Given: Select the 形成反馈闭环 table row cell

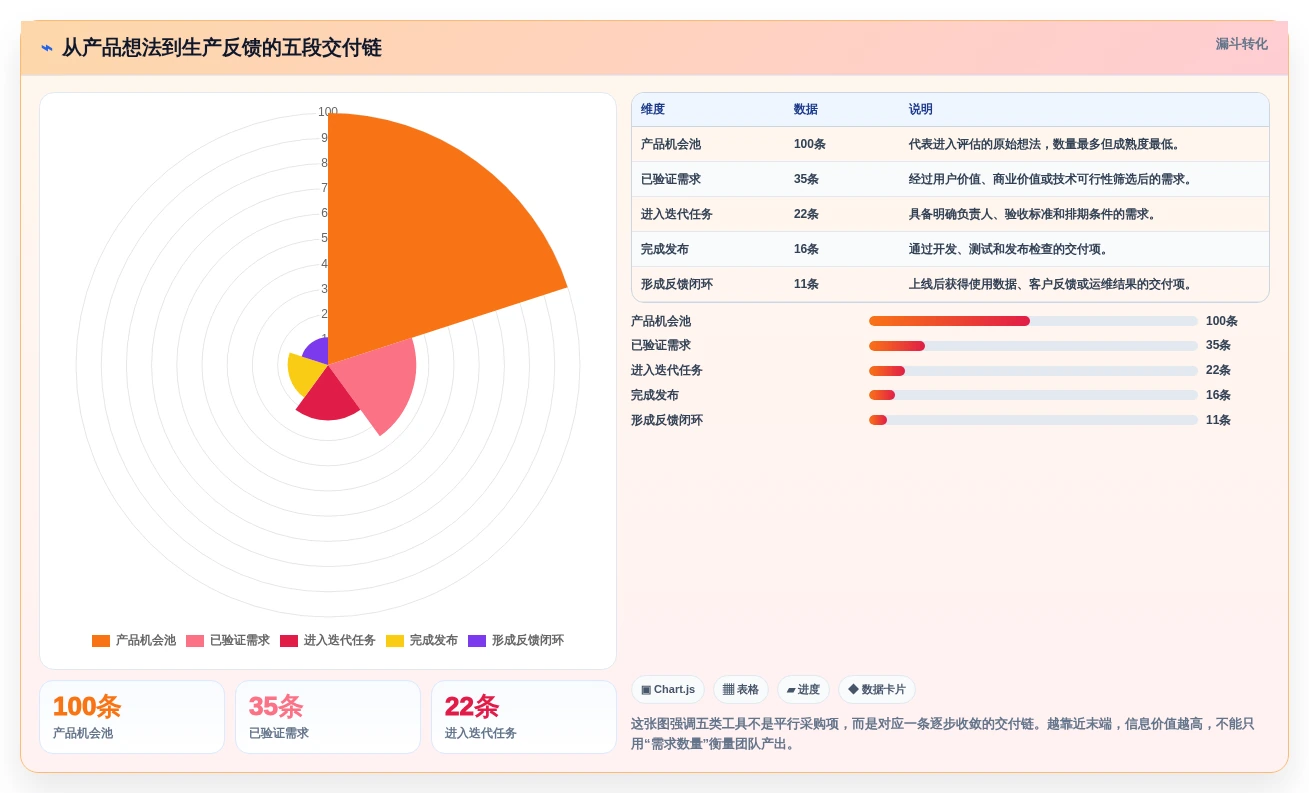Looking at the screenshot, I should [x=677, y=284].
